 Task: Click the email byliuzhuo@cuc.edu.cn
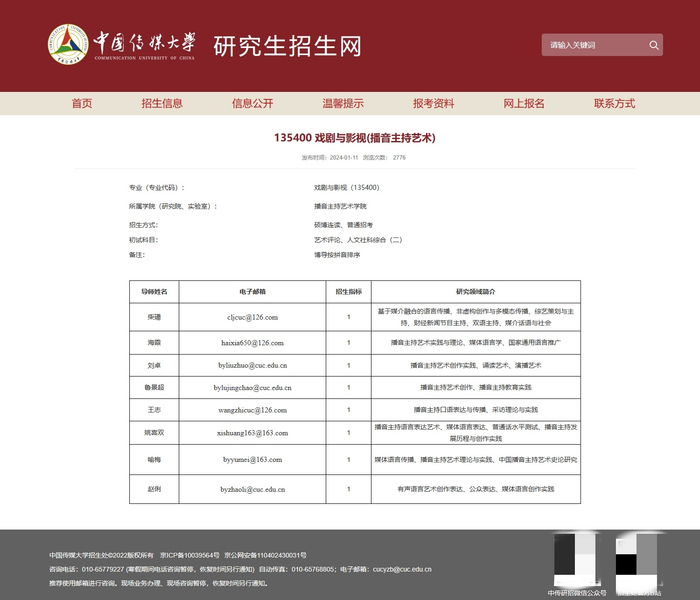pyautogui.click(x=252, y=365)
